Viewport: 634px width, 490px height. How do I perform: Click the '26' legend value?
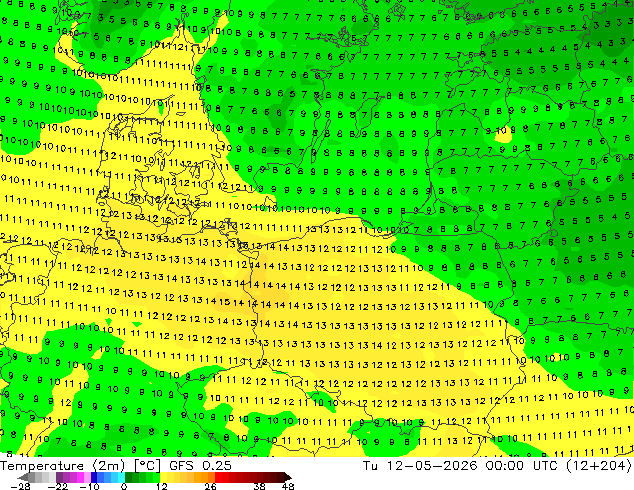[x=210, y=486]
